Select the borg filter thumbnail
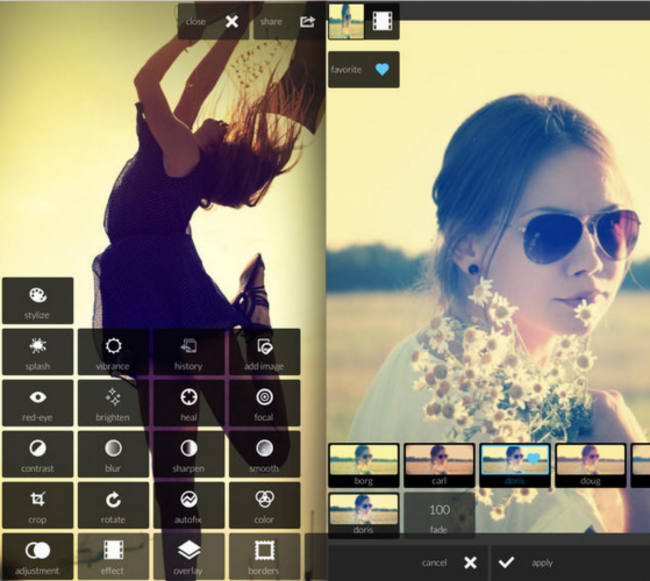The width and height of the screenshot is (650, 581). (x=363, y=466)
